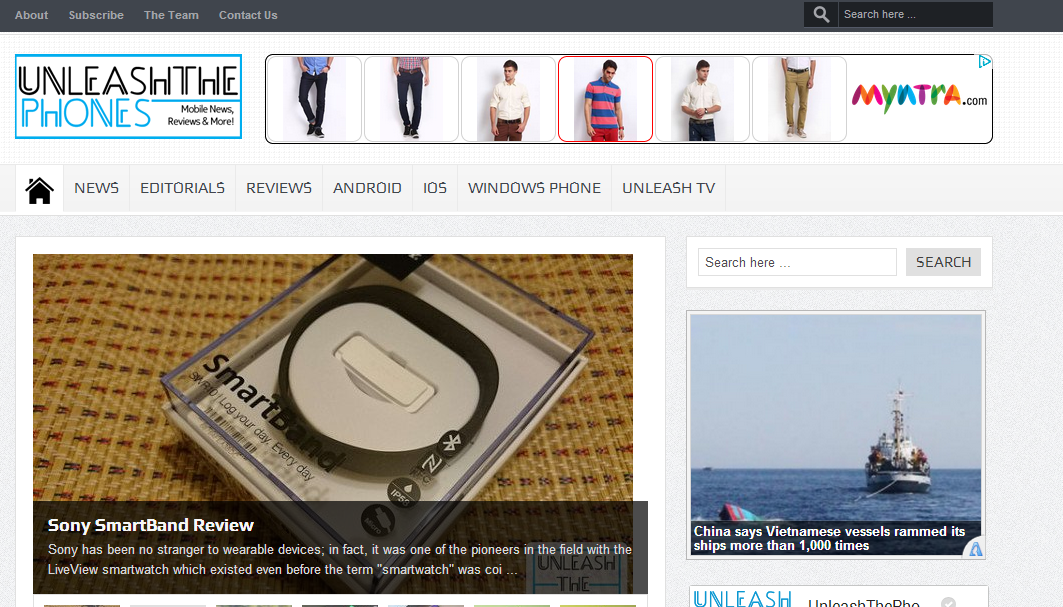Open the Subscribe link
The height and width of the screenshot is (607, 1063).
click(96, 15)
